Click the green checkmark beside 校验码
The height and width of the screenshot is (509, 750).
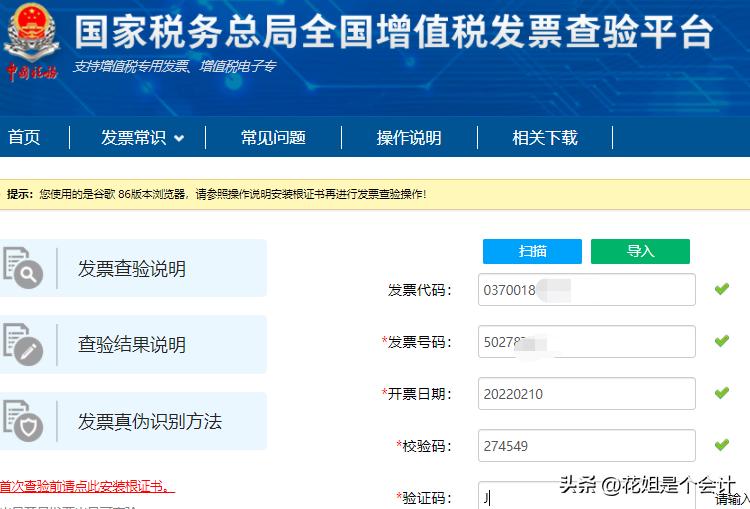[x=722, y=445]
